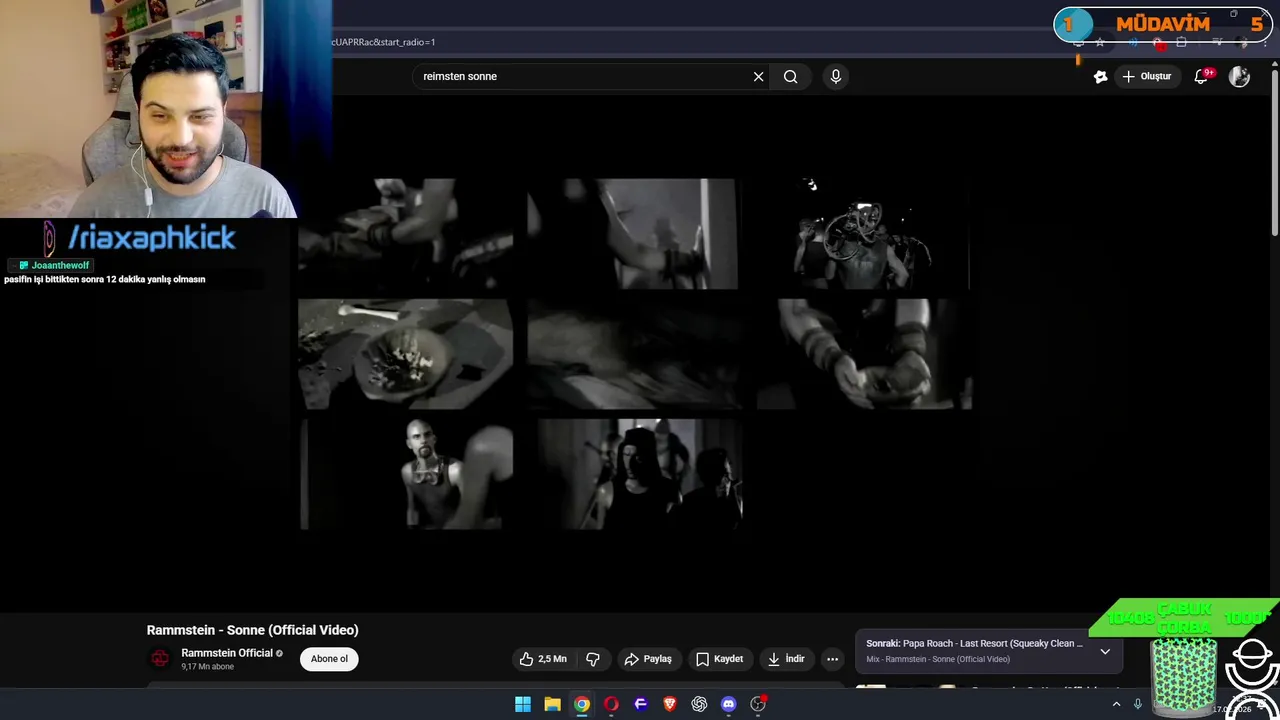This screenshot has height=720, width=1280.
Task: Open the notifications bell
Action: (1202, 76)
